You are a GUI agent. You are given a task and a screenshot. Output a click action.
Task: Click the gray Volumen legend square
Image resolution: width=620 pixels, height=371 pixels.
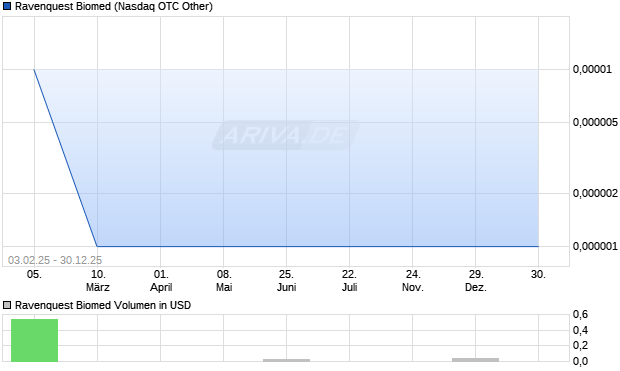[x=7, y=305]
